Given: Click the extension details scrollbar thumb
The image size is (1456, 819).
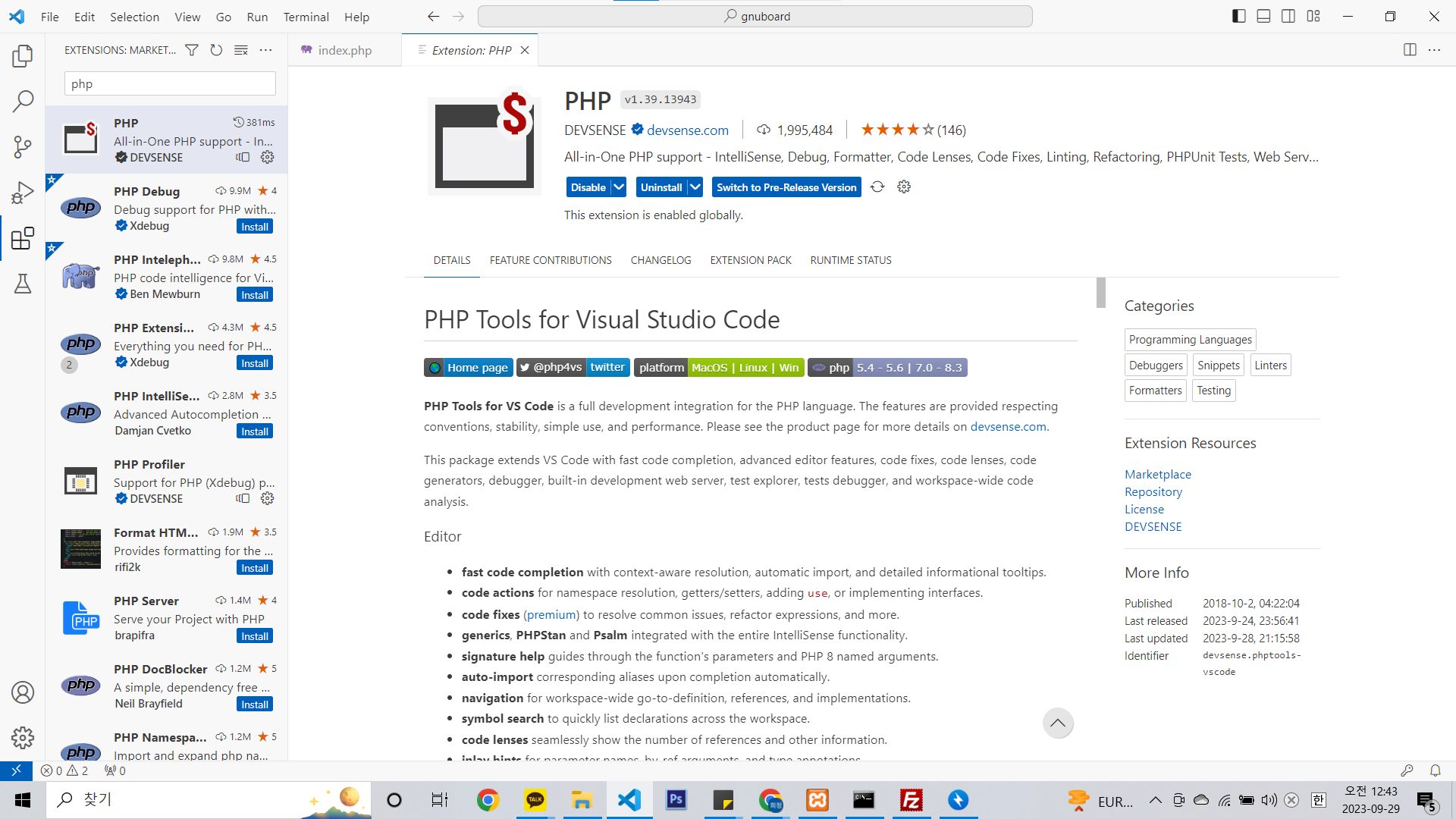Looking at the screenshot, I should 1101,293.
